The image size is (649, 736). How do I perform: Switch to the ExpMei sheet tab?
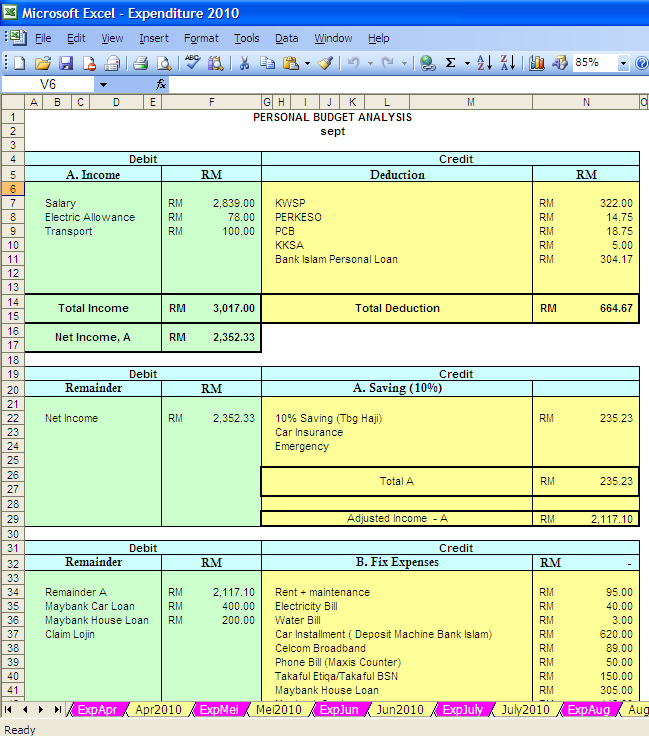219,709
